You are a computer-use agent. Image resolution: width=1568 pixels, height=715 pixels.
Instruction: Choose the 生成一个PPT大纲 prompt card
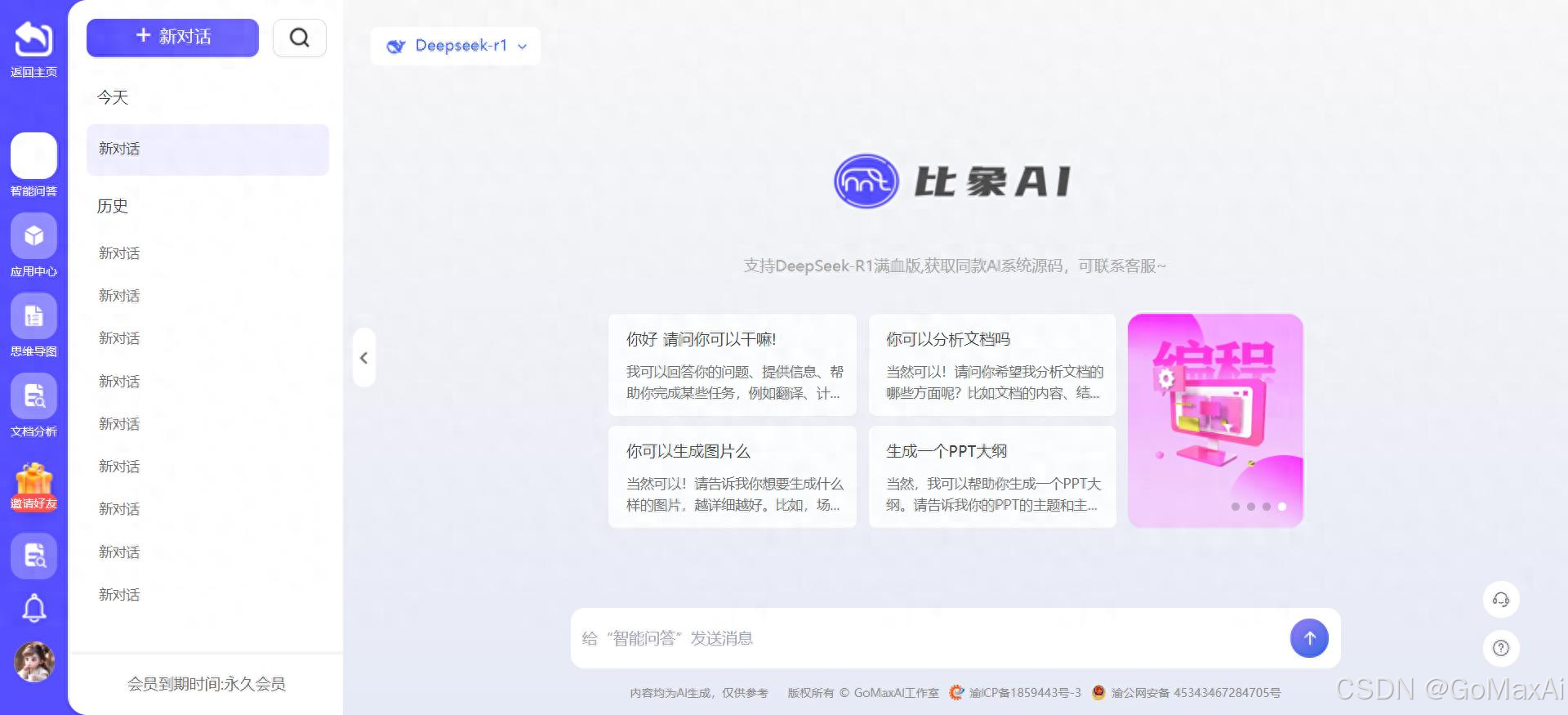click(992, 477)
